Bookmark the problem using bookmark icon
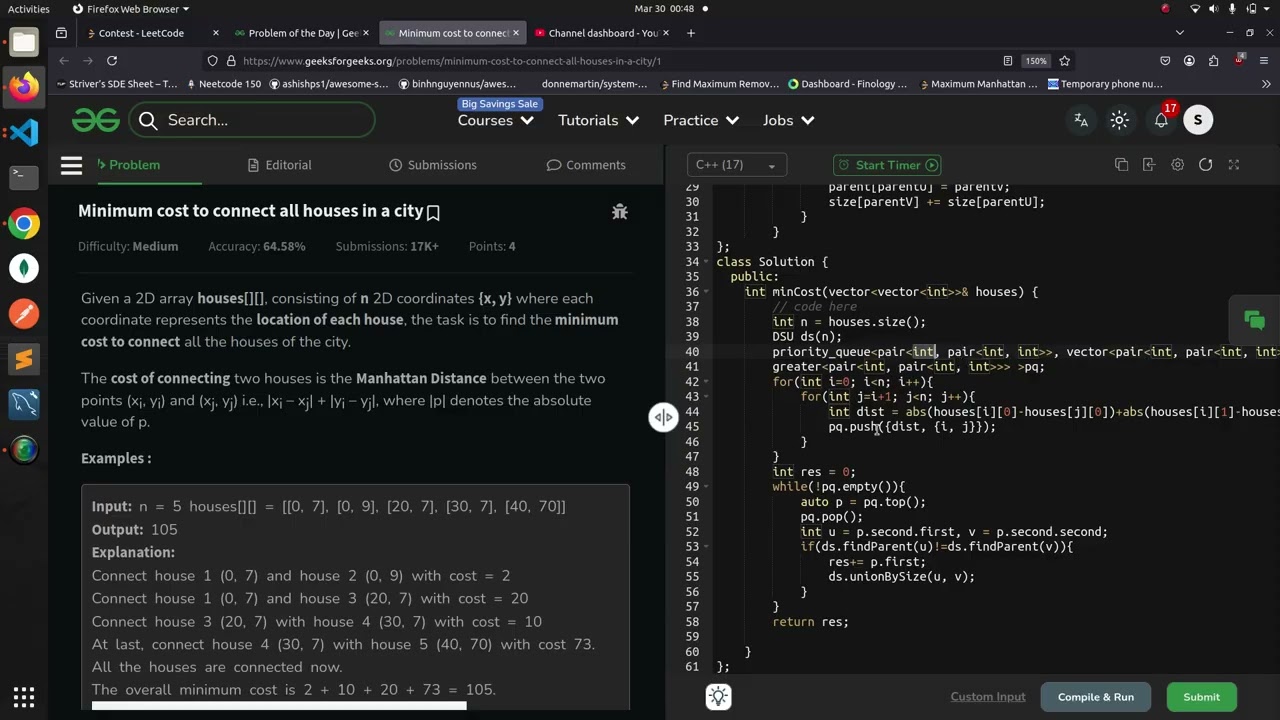The image size is (1280, 720). pyautogui.click(x=433, y=212)
